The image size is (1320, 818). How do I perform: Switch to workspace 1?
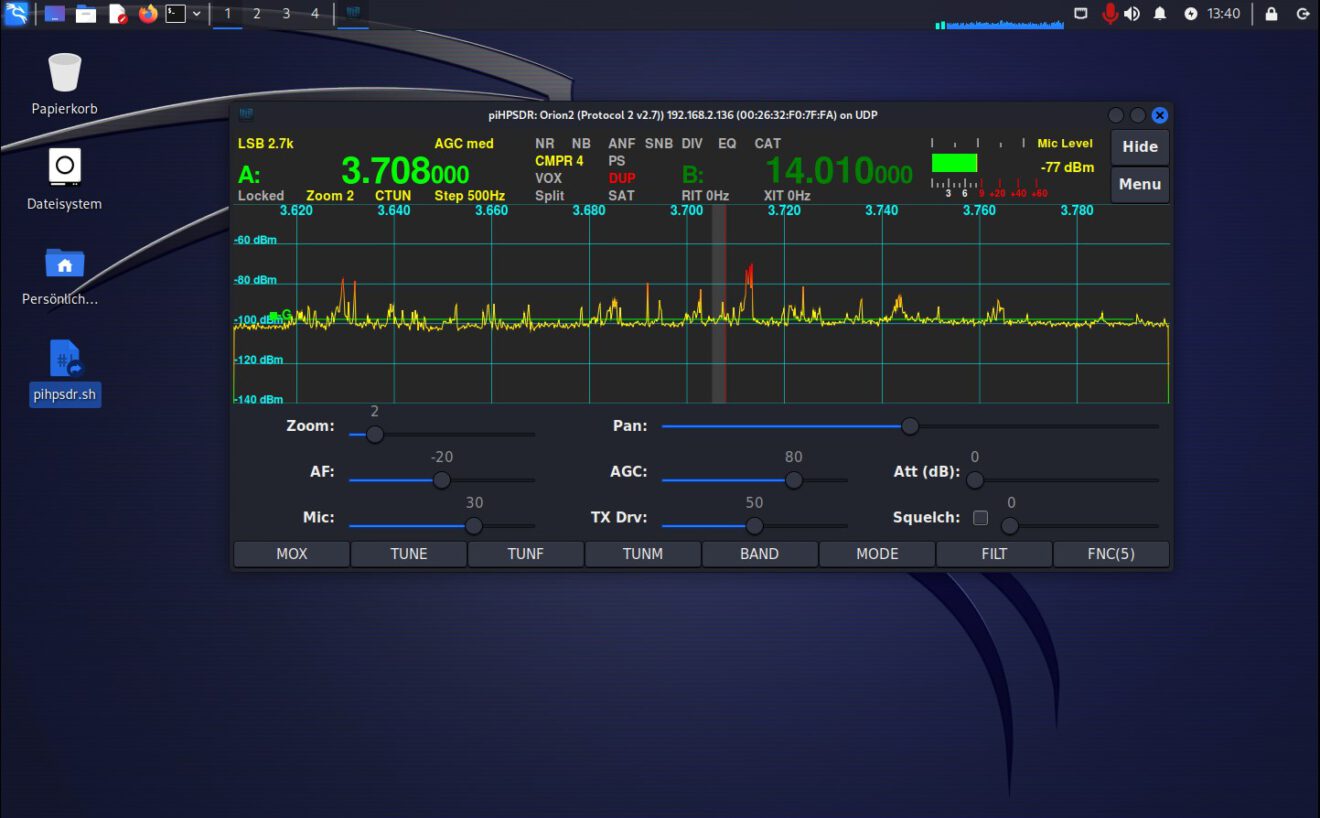[228, 14]
